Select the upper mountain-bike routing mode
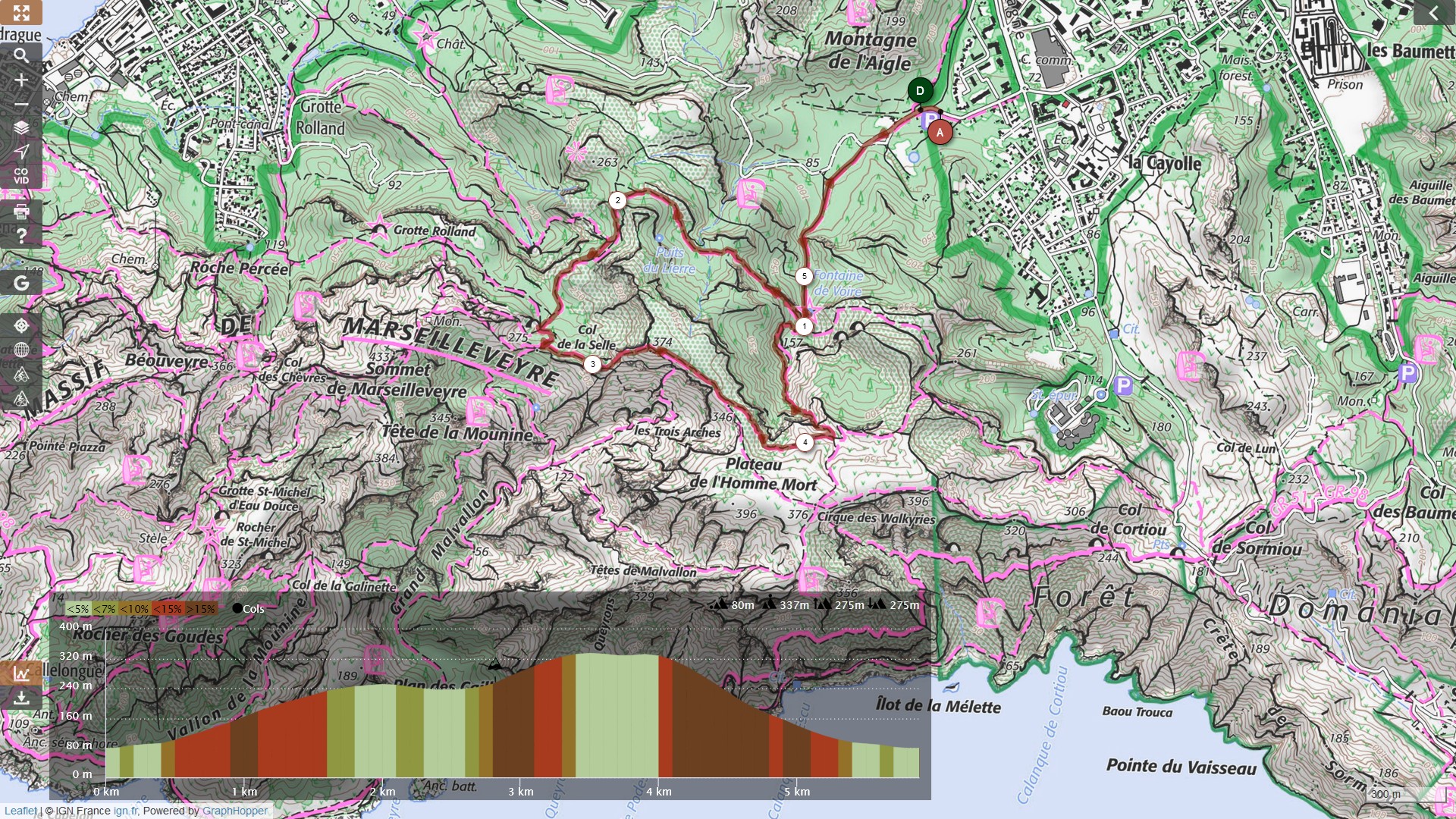The image size is (1456, 819). pos(21,375)
